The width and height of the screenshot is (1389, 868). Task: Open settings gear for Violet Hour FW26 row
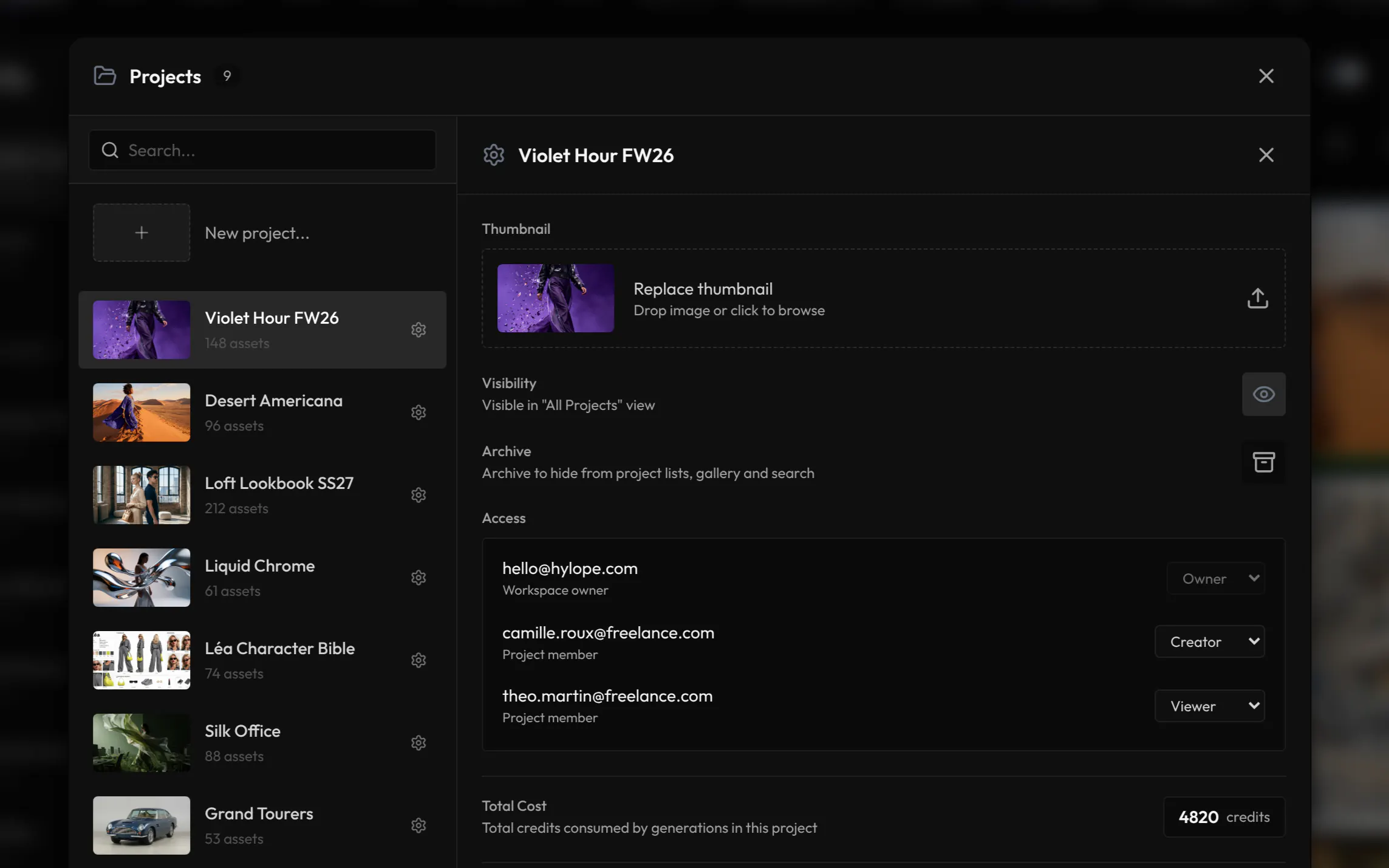tap(418, 330)
